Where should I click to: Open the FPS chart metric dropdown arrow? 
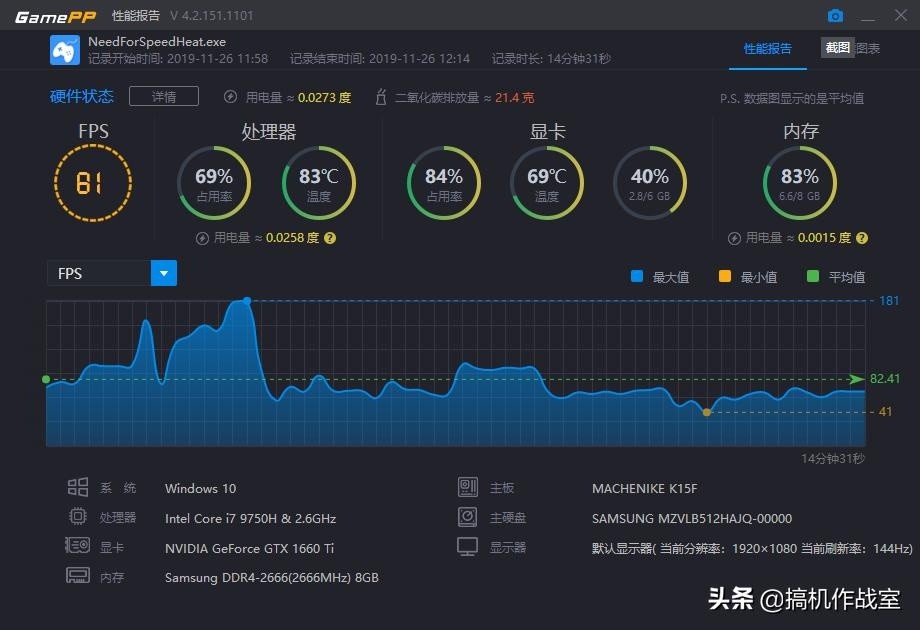[164, 273]
